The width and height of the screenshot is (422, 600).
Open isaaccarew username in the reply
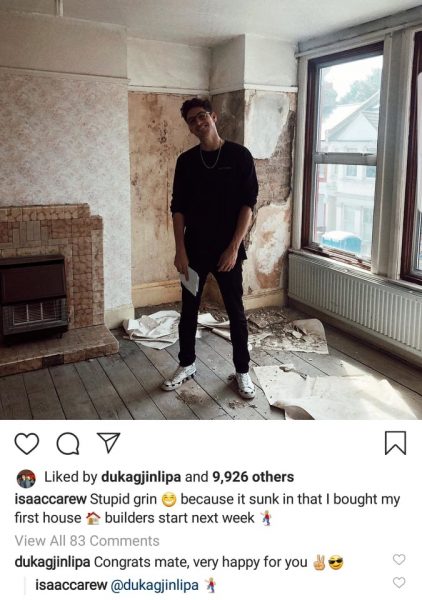[x=71, y=585]
